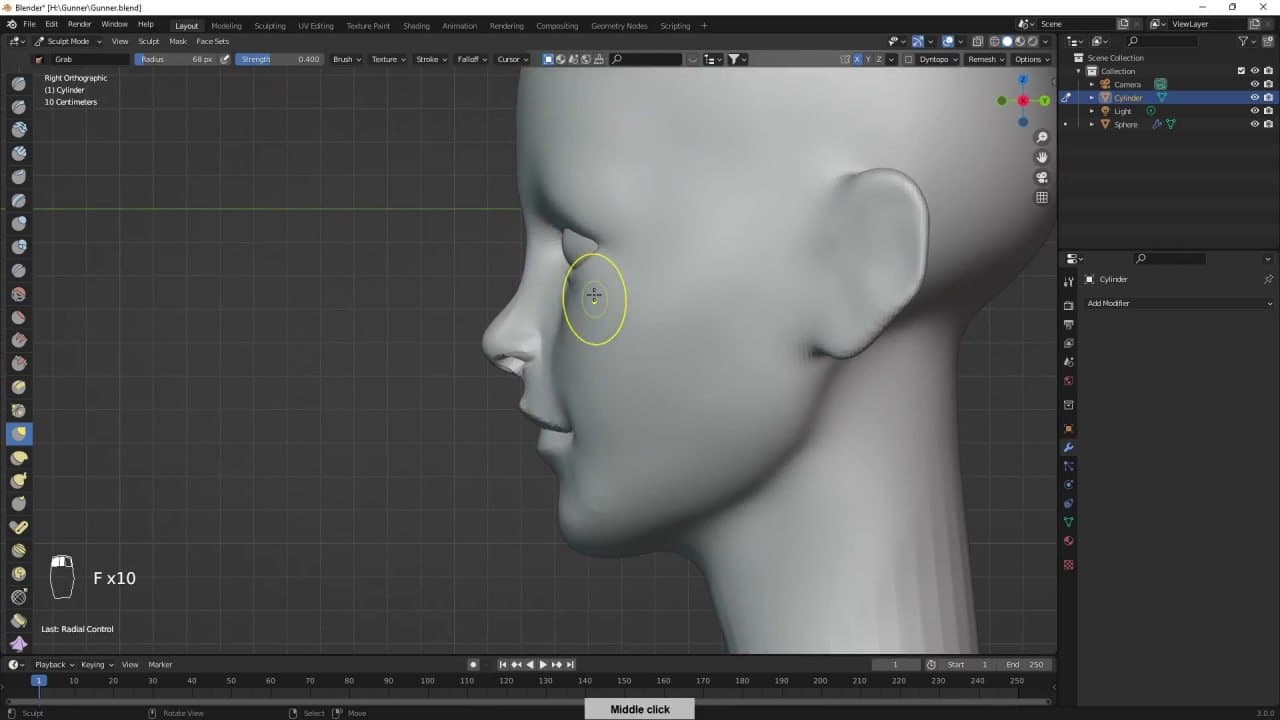1280x720 pixels.
Task: Open the Face Sets menu
Action: (212, 41)
